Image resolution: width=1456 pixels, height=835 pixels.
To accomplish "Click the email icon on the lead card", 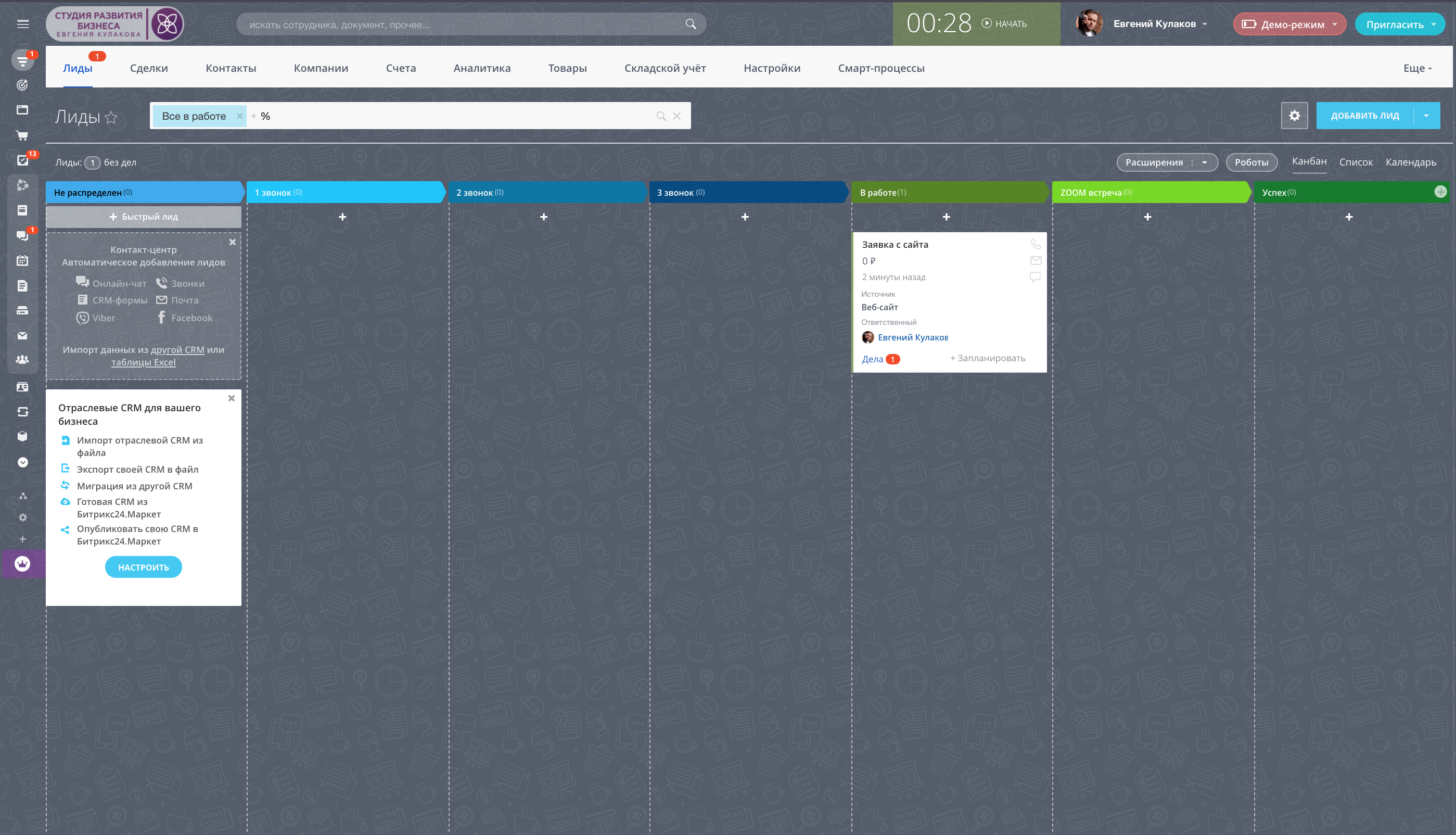I will pos(1035,260).
